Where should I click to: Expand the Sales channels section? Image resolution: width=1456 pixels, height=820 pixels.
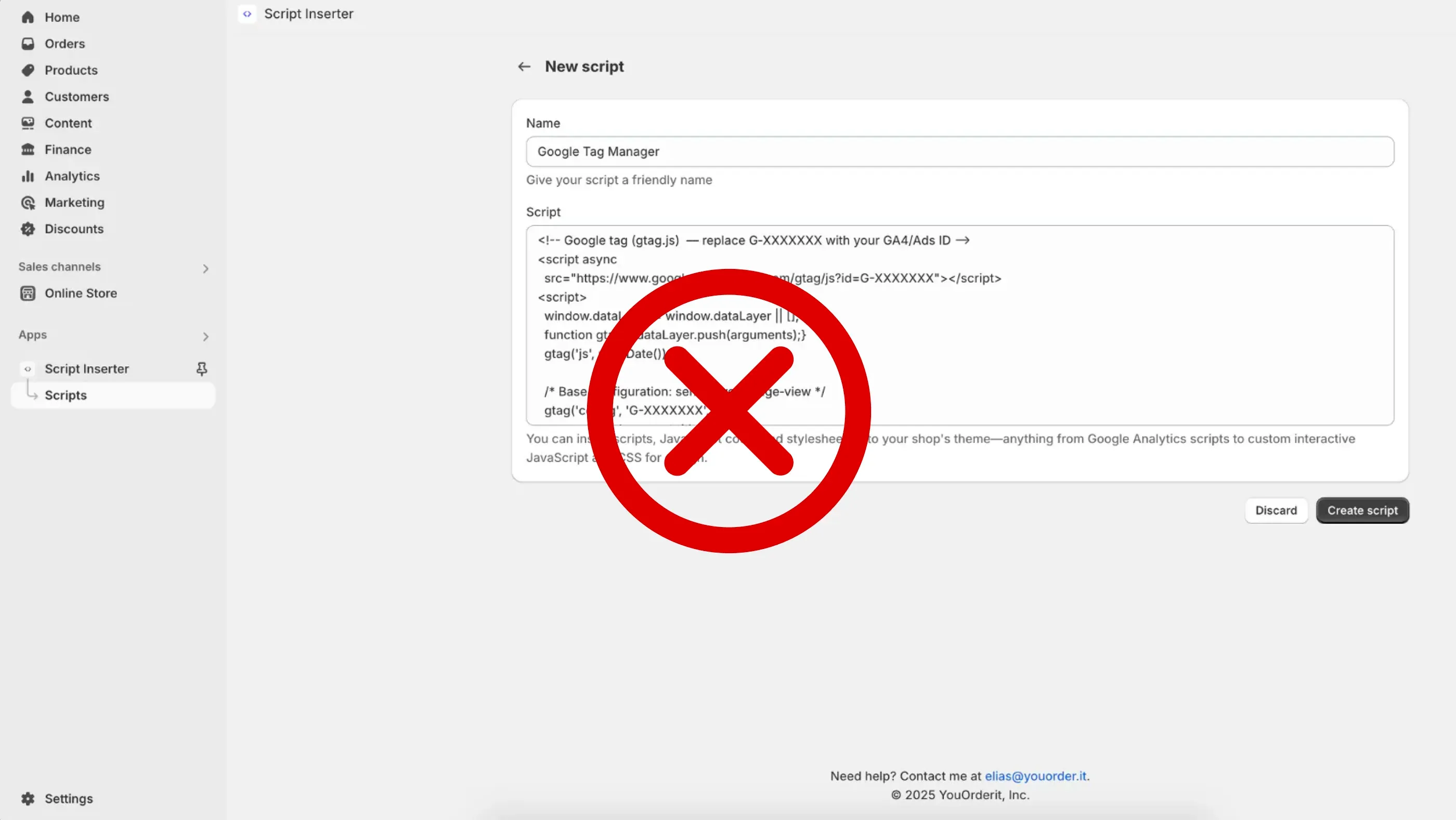[x=205, y=268]
